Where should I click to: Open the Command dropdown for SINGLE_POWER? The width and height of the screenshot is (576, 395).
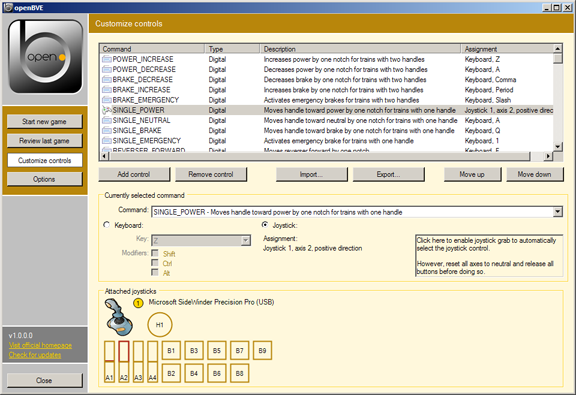558,212
